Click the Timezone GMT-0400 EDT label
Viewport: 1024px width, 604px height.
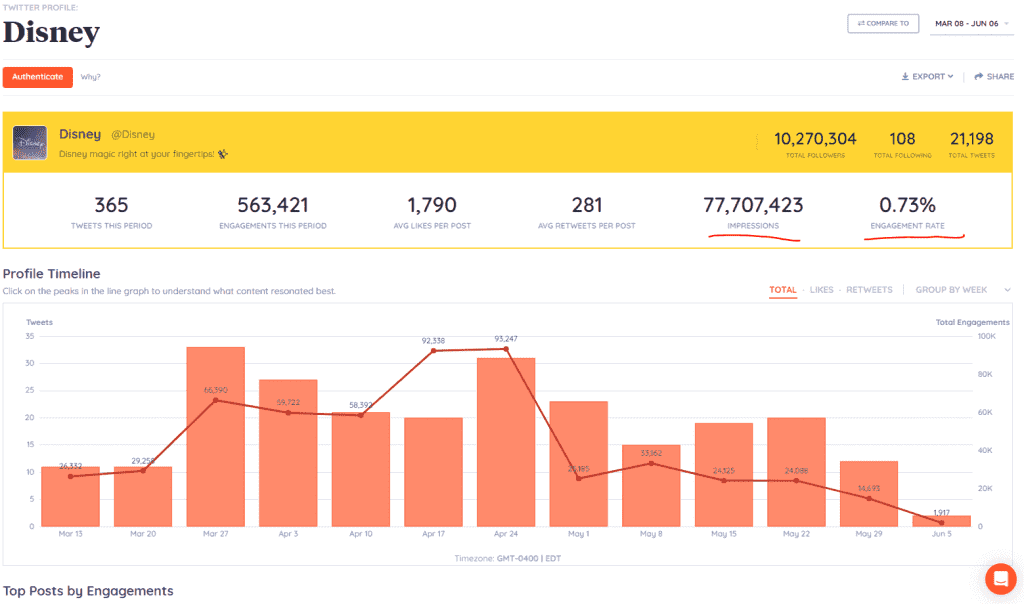click(x=507, y=558)
